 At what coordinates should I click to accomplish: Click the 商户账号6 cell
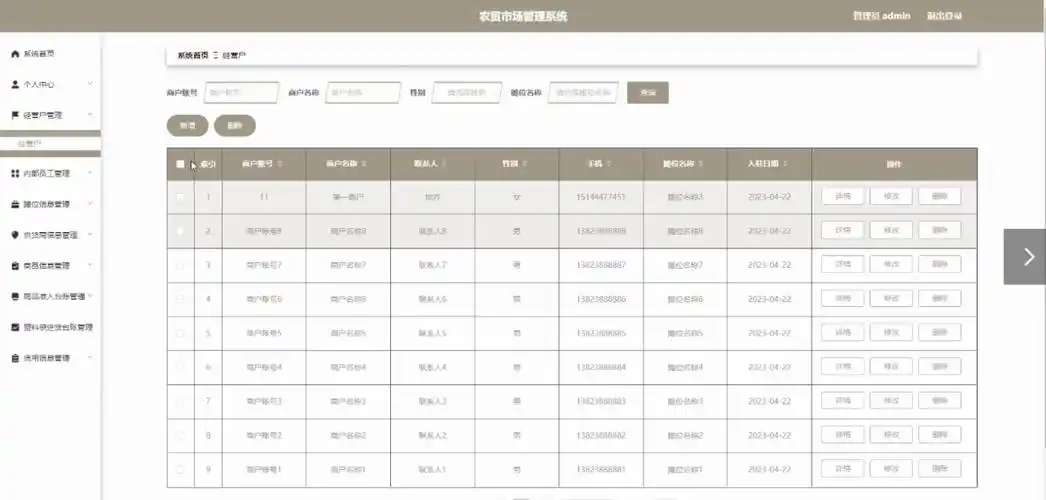pos(264,299)
